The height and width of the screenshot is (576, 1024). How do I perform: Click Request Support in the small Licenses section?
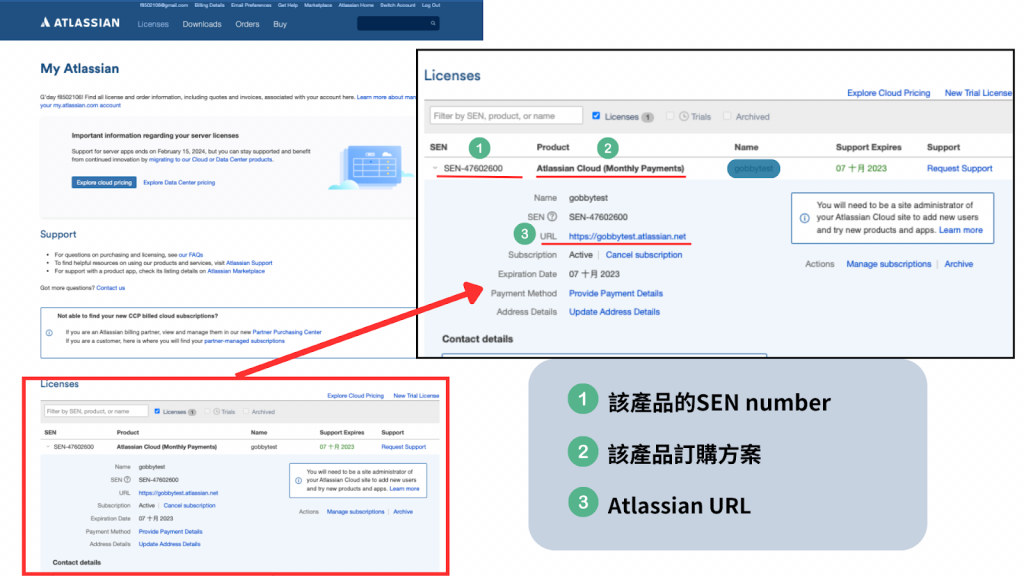pos(404,447)
